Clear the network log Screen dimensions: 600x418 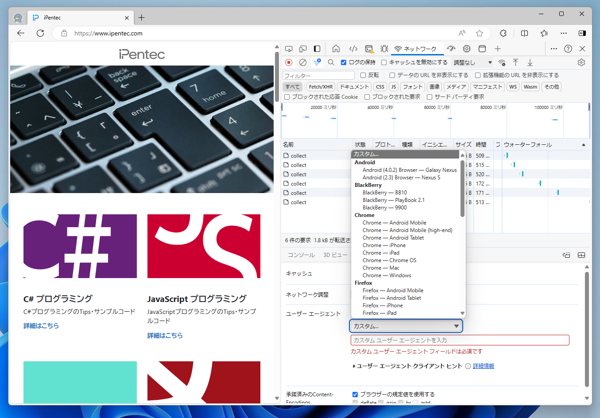303,62
